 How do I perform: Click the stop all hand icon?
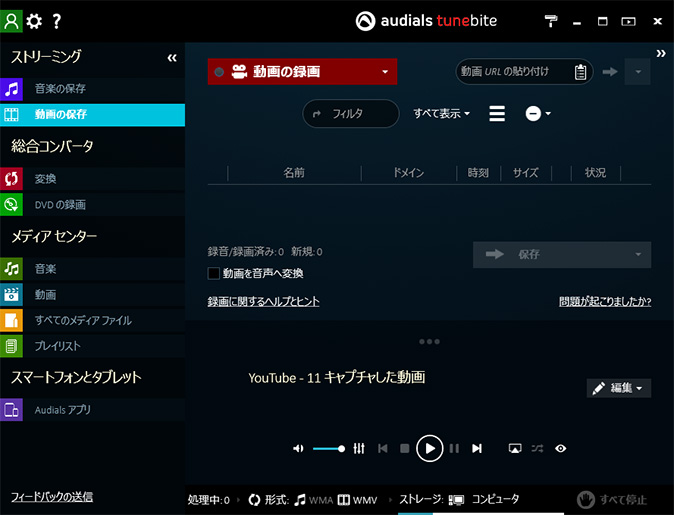[585, 500]
